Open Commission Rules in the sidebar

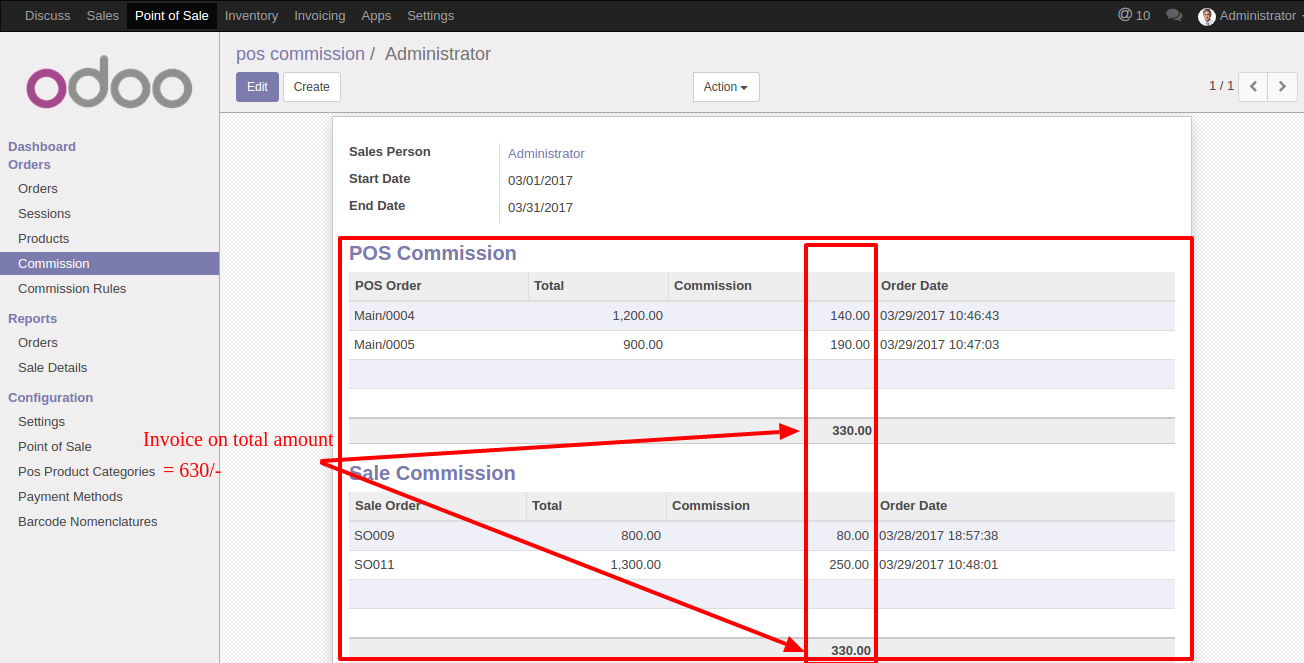(x=72, y=289)
